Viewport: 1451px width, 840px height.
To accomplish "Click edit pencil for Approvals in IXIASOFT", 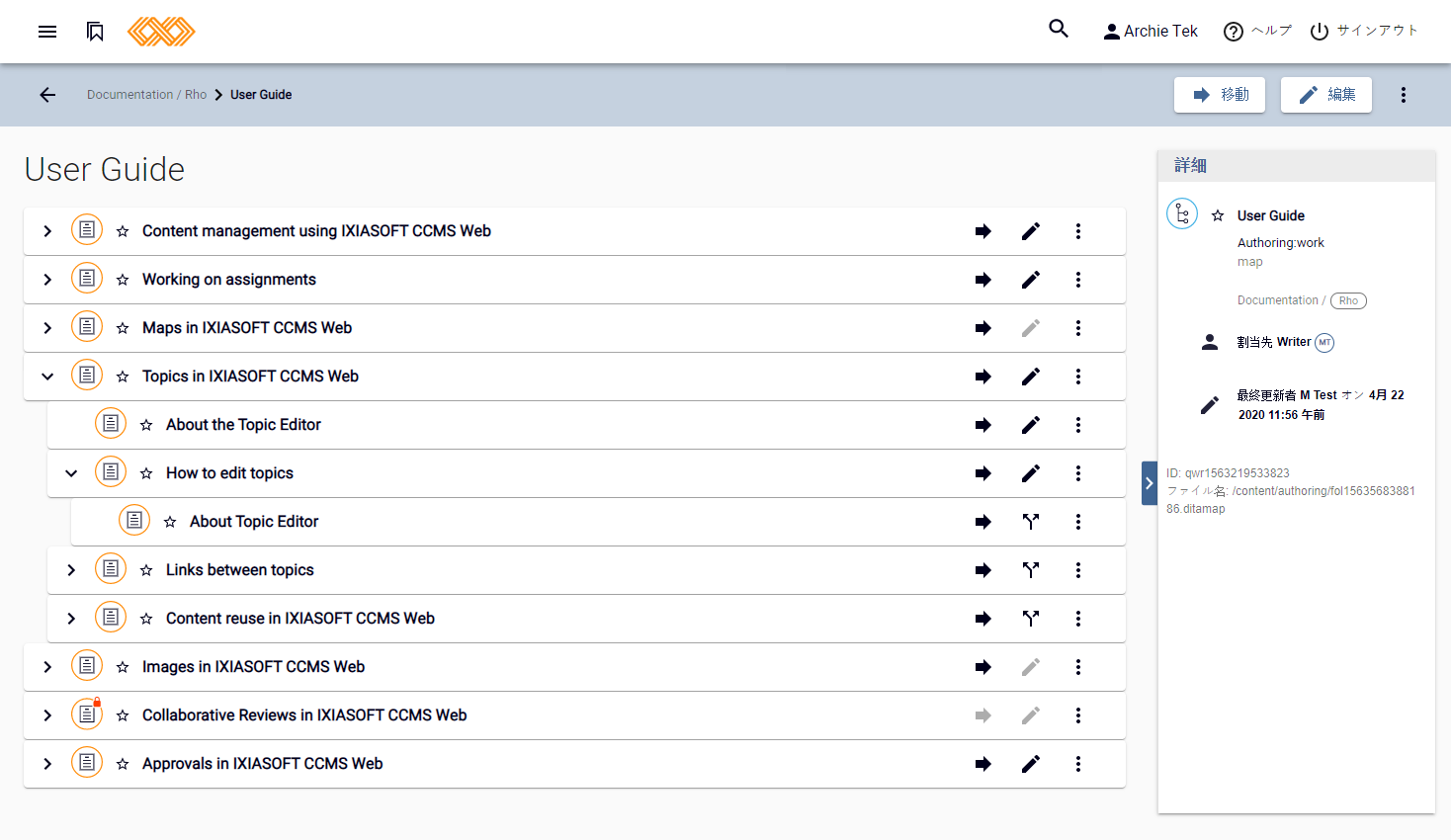I will [1031, 764].
